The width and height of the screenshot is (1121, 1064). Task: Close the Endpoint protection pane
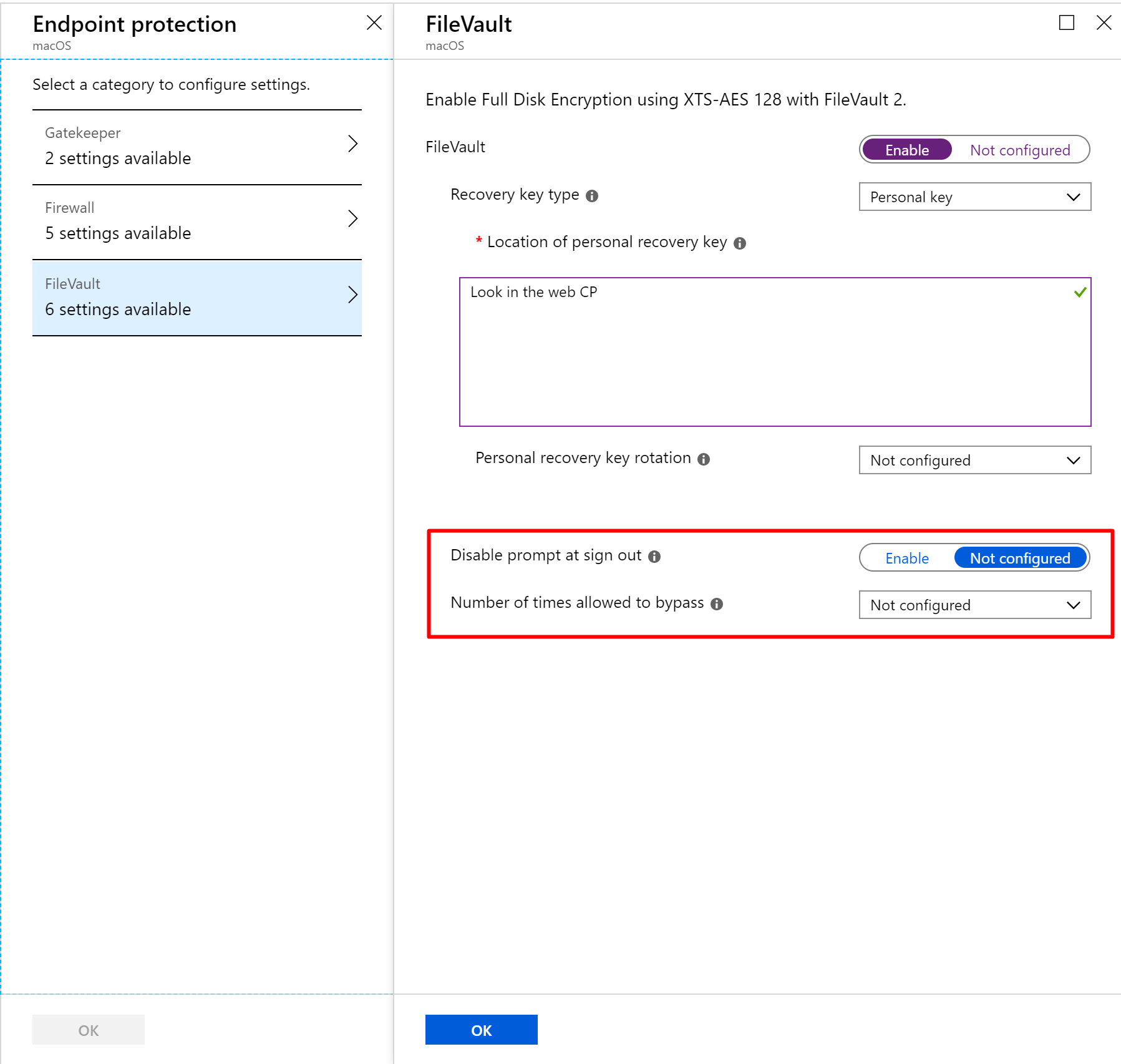374,23
